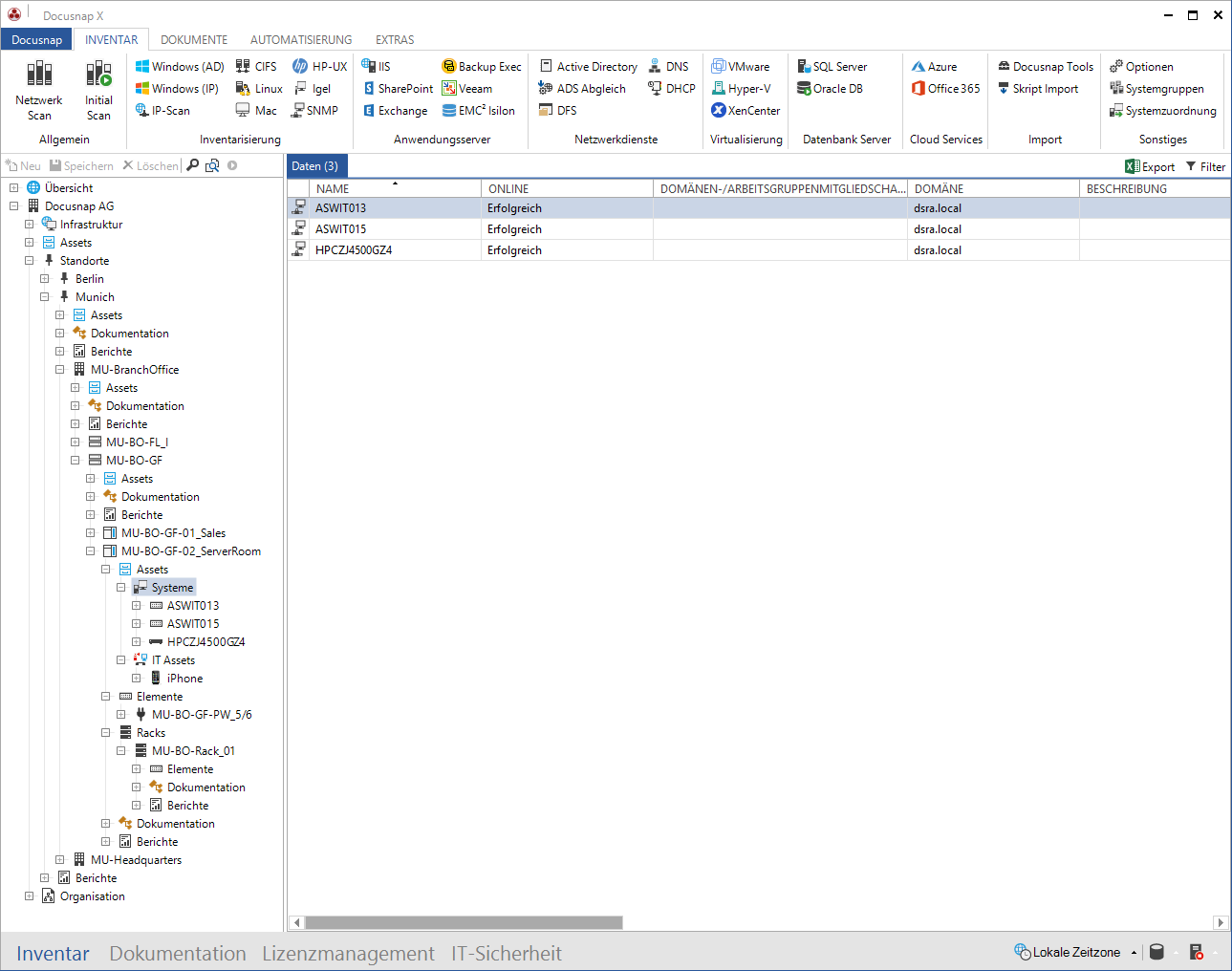Image resolution: width=1232 pixels, height=971 pixels.
Task: Open the DFS scan
Action: [558, 111]
